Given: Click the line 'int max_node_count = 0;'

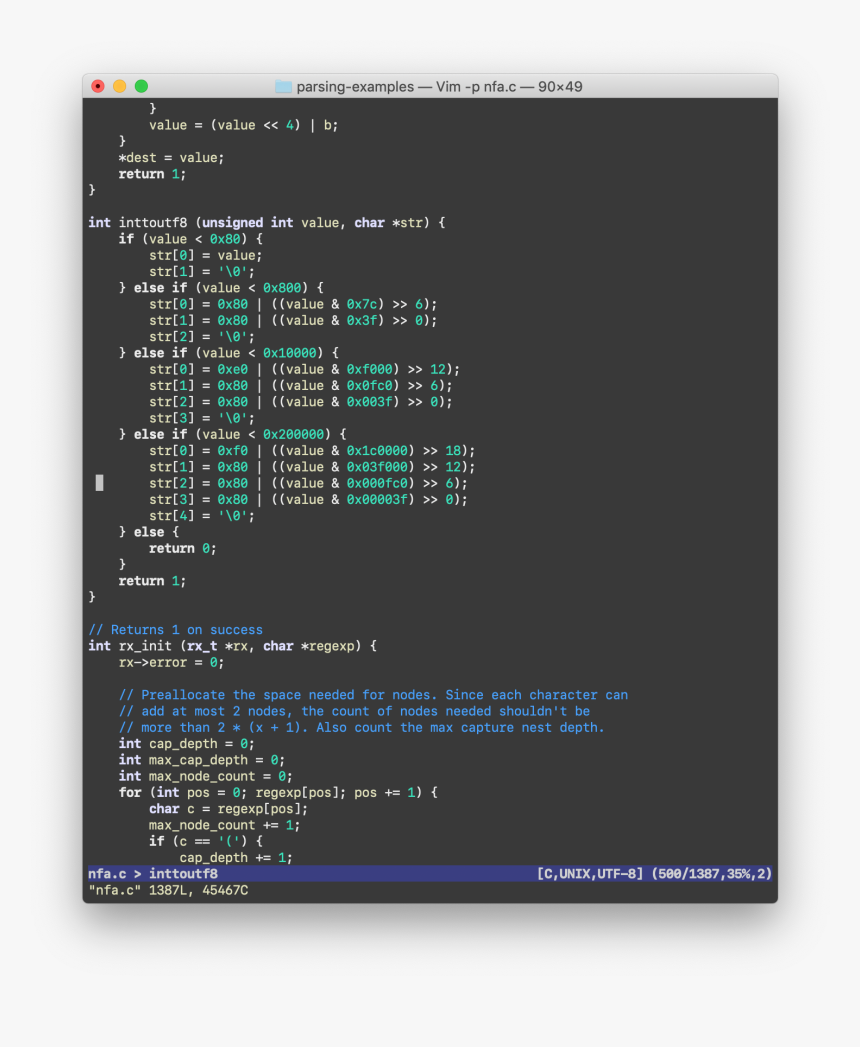Looking at the screenshot, I should click(x=206, y=776).
